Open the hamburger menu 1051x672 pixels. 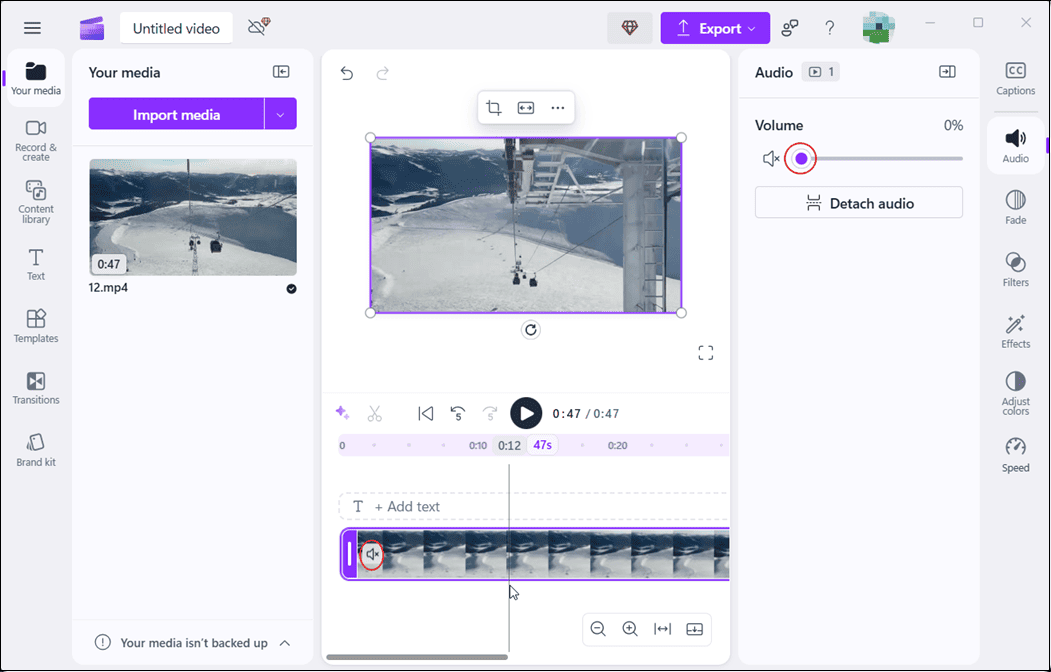tap(32, 28)
